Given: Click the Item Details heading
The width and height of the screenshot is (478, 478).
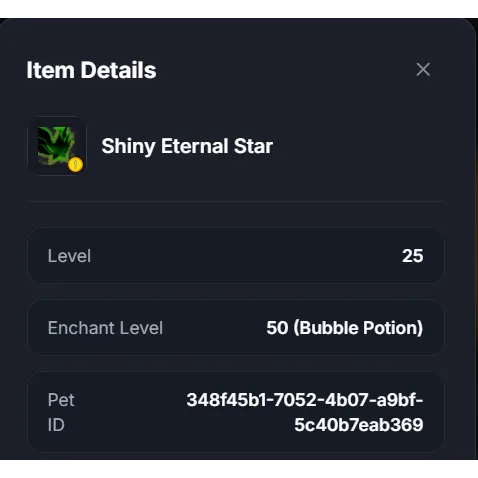Looking at the screenshot, I should (91, 70).
